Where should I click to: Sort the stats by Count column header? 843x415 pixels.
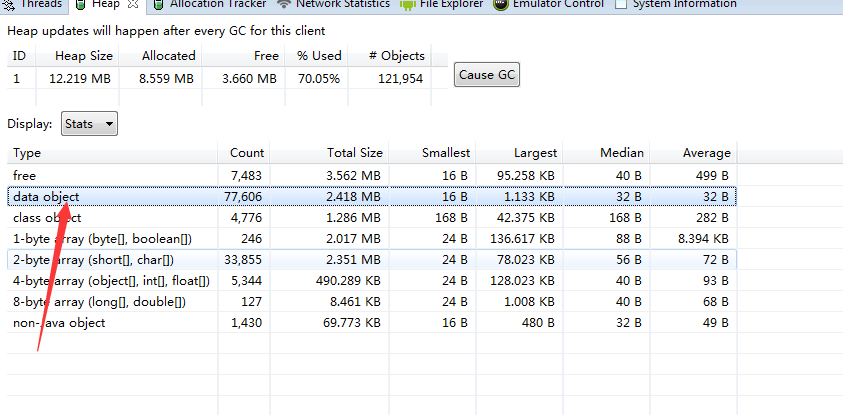click(x=247, y=153)
